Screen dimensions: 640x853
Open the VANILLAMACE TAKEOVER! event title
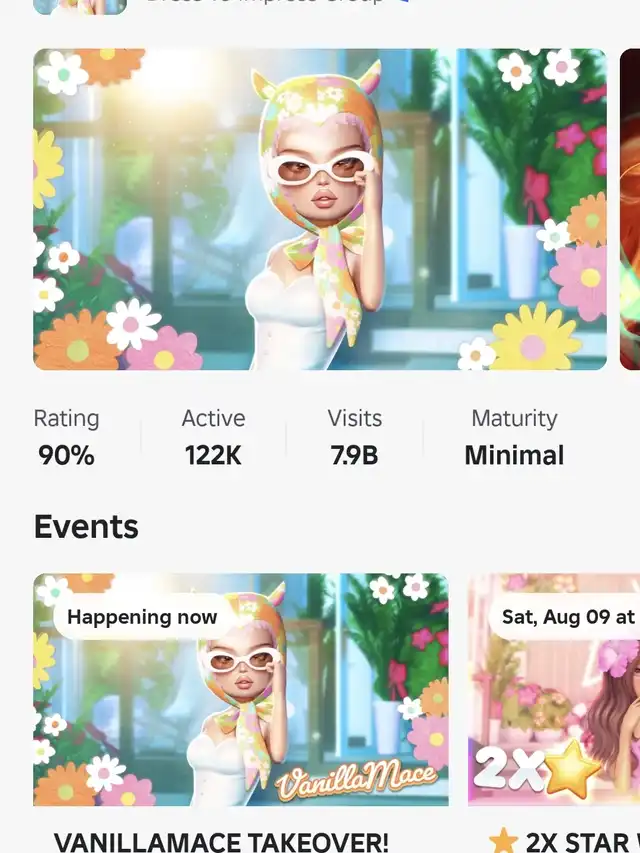pos(221,842)
